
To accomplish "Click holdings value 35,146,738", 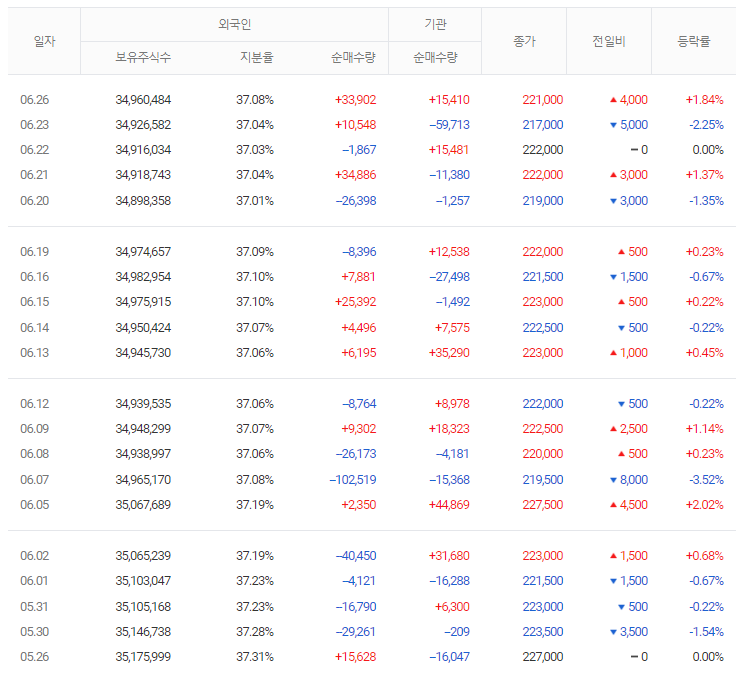I will pos(143,632).
